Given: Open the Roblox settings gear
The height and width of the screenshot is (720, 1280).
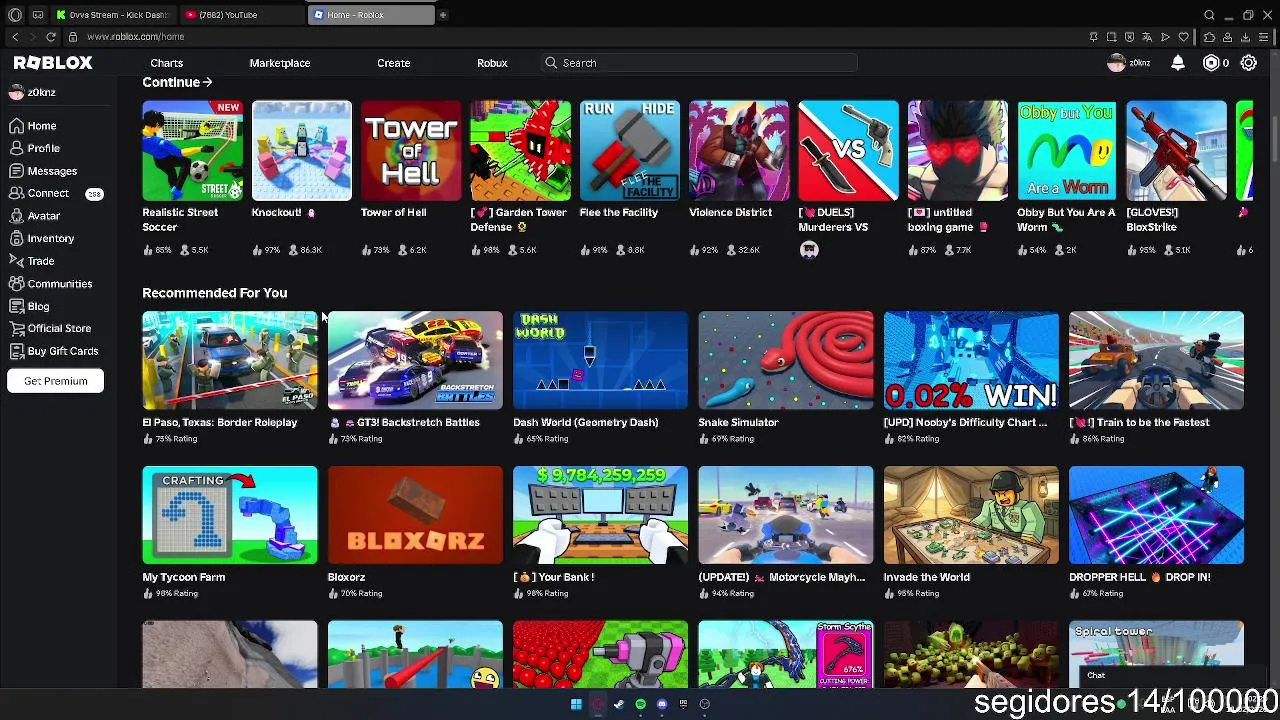Looking at the screenshot, I should [x=1249, y=63].
